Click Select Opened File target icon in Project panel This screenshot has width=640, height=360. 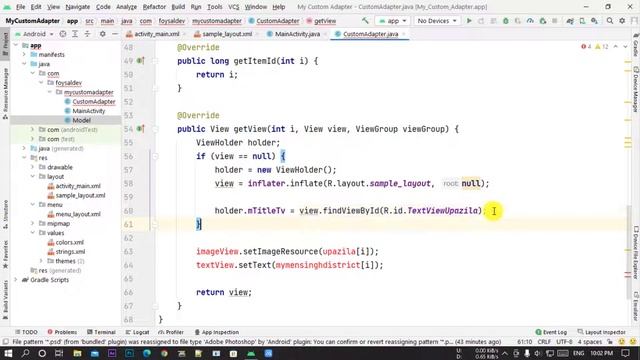(63, 34)
